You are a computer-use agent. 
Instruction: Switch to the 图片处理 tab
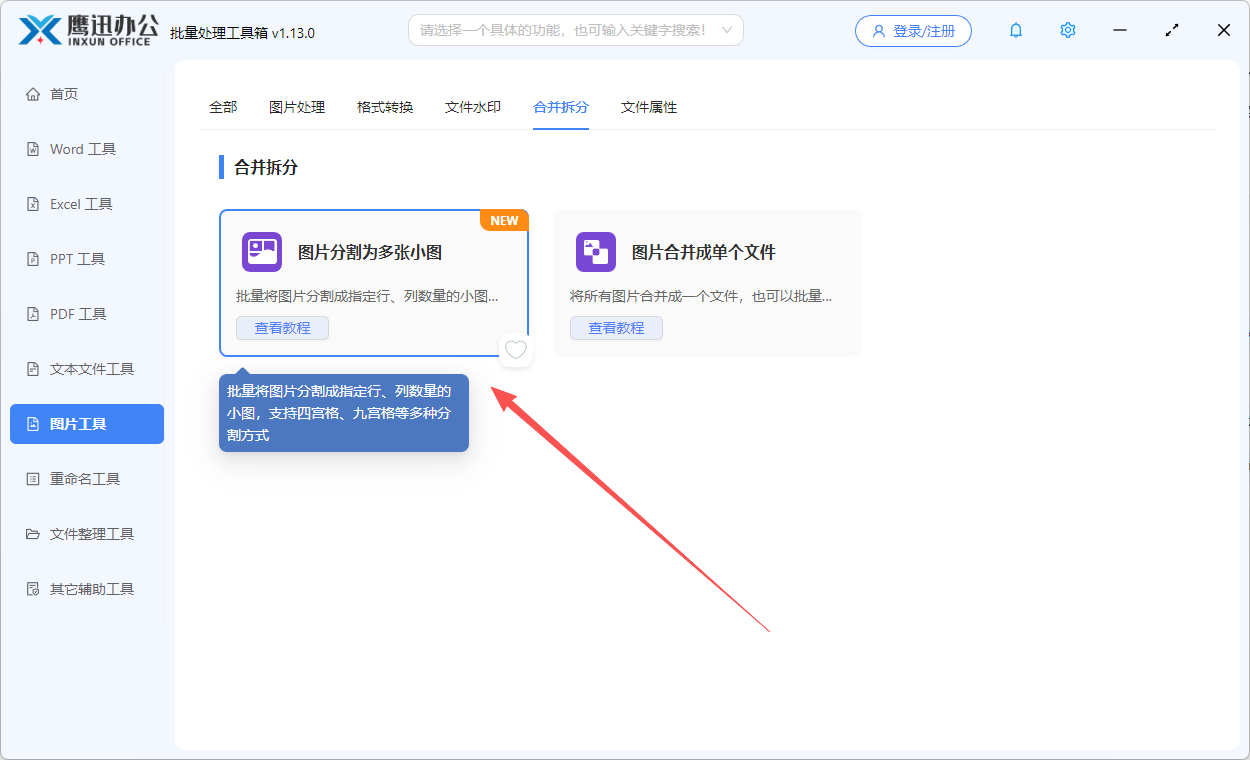tap(297, 107)
